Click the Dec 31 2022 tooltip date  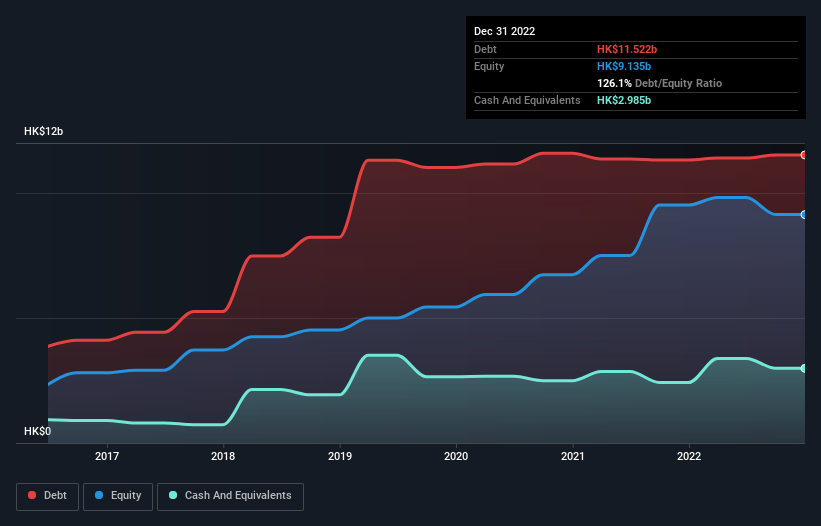pyautogui.click(x=505, y=31)
